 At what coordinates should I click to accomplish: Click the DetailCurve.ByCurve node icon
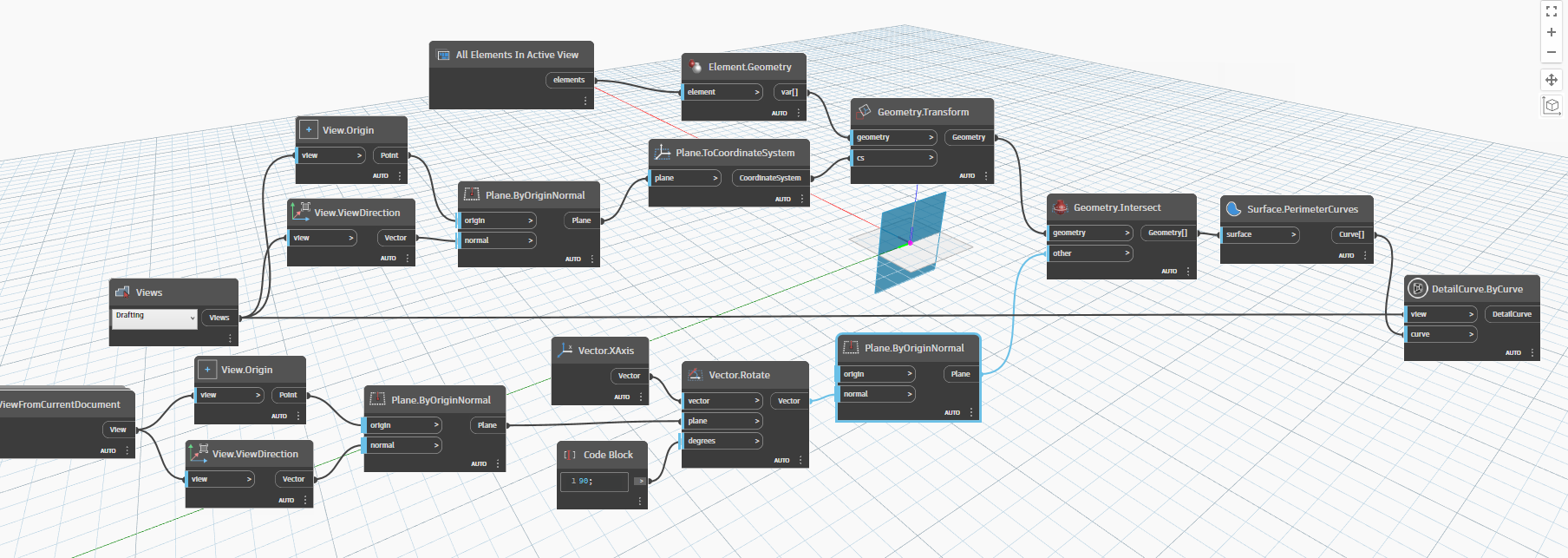pyautogui.click(x=1418, y=289)
